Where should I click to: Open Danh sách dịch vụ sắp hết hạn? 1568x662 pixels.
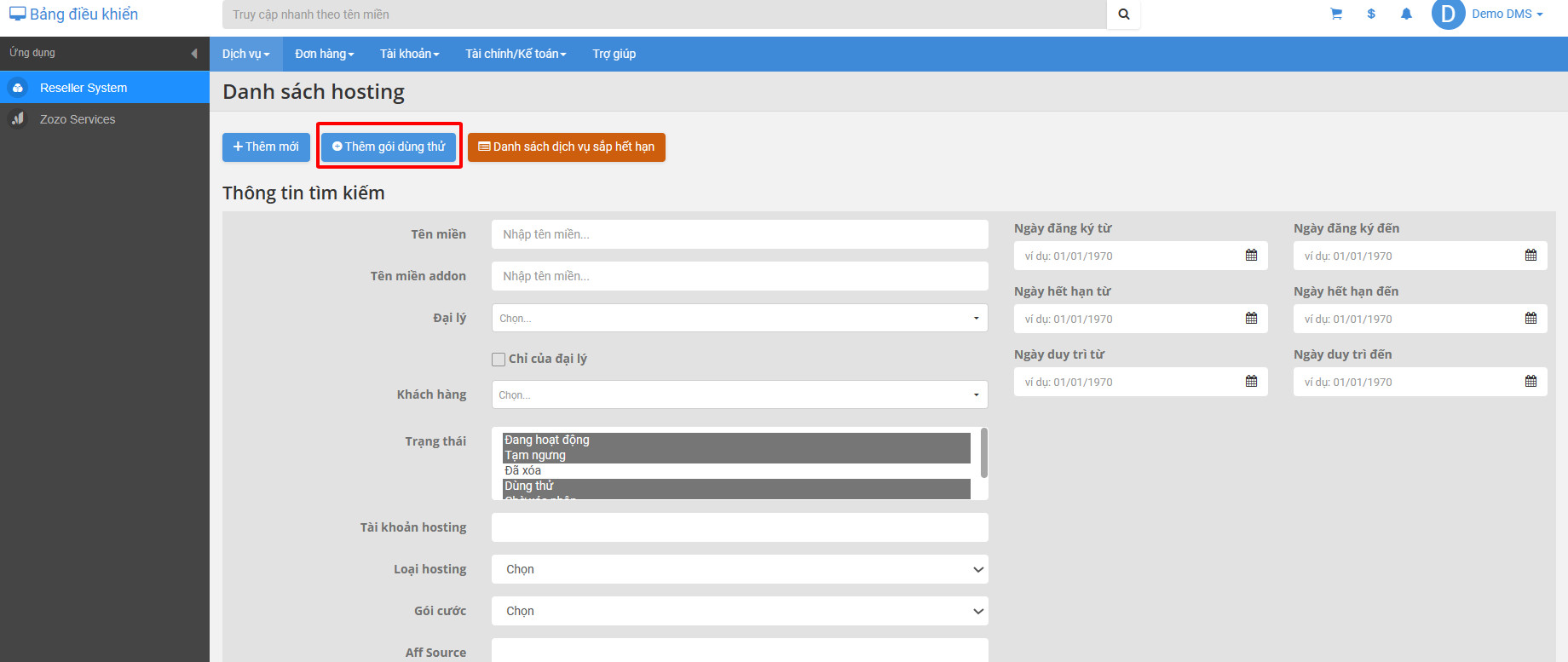pos(567,147)
